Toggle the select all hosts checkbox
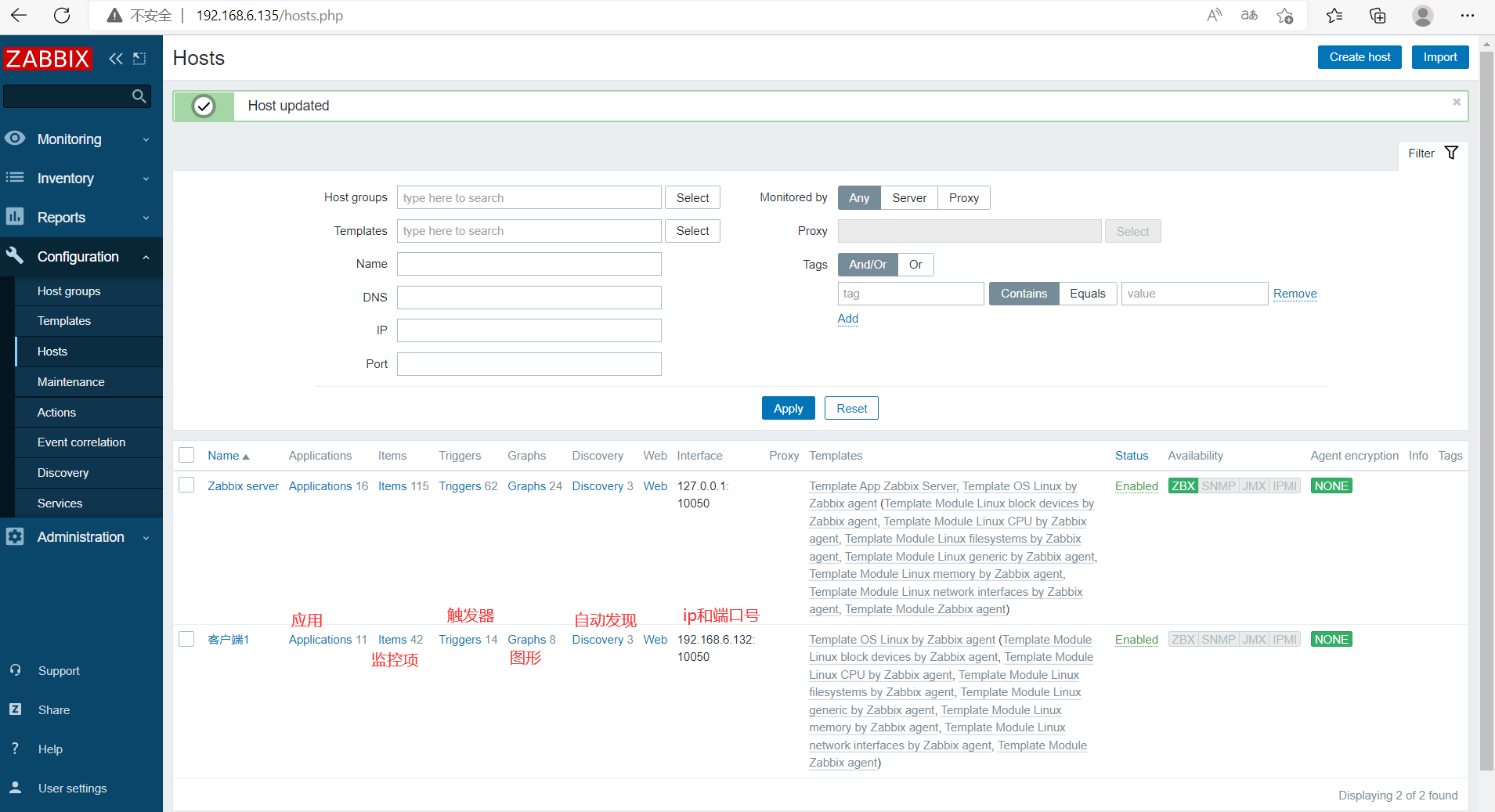This screenshot has height=812, width=1495. pyautogui.click(x=186, y=455)
